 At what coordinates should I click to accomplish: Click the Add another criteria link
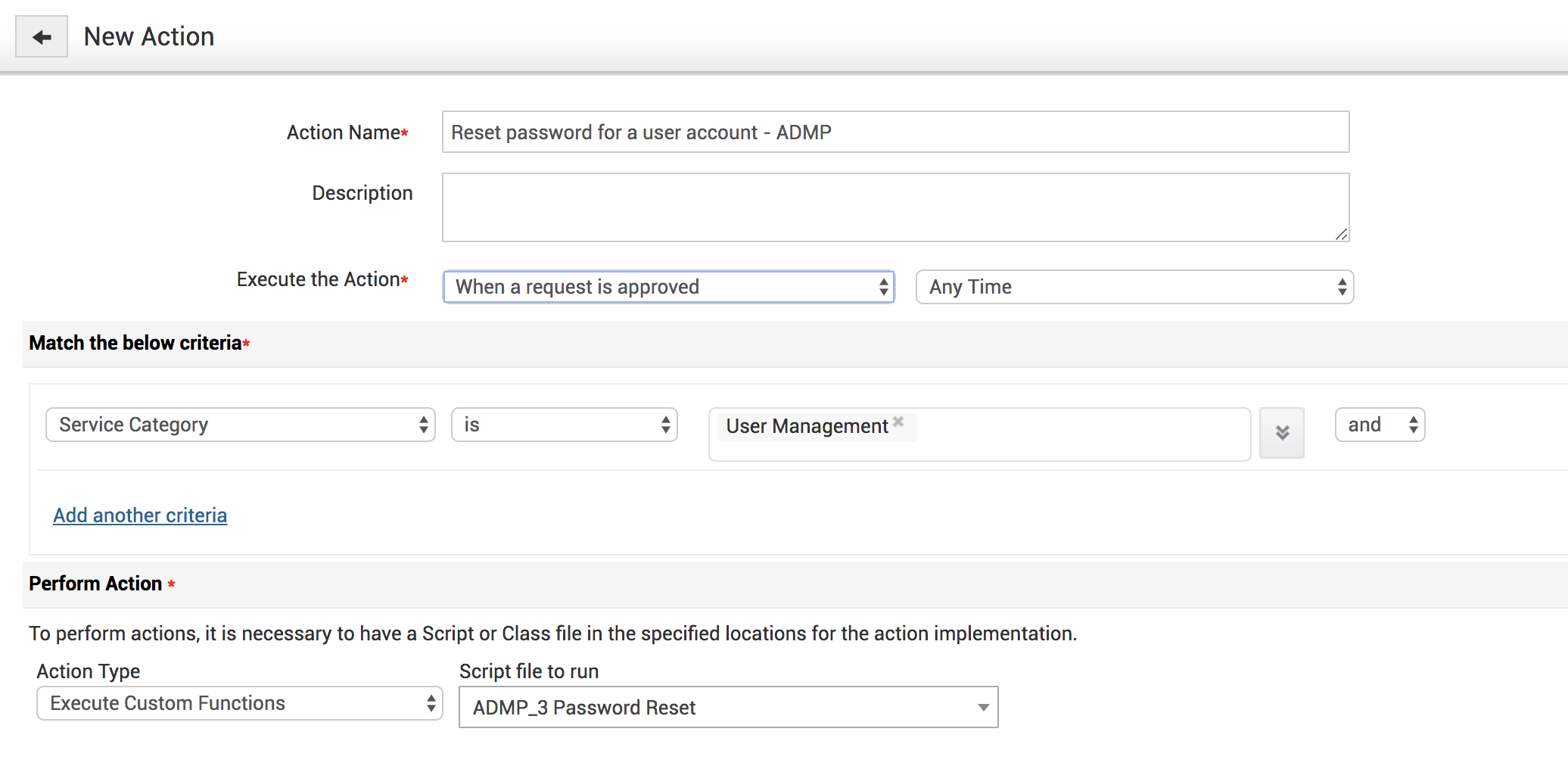[140, 515]
